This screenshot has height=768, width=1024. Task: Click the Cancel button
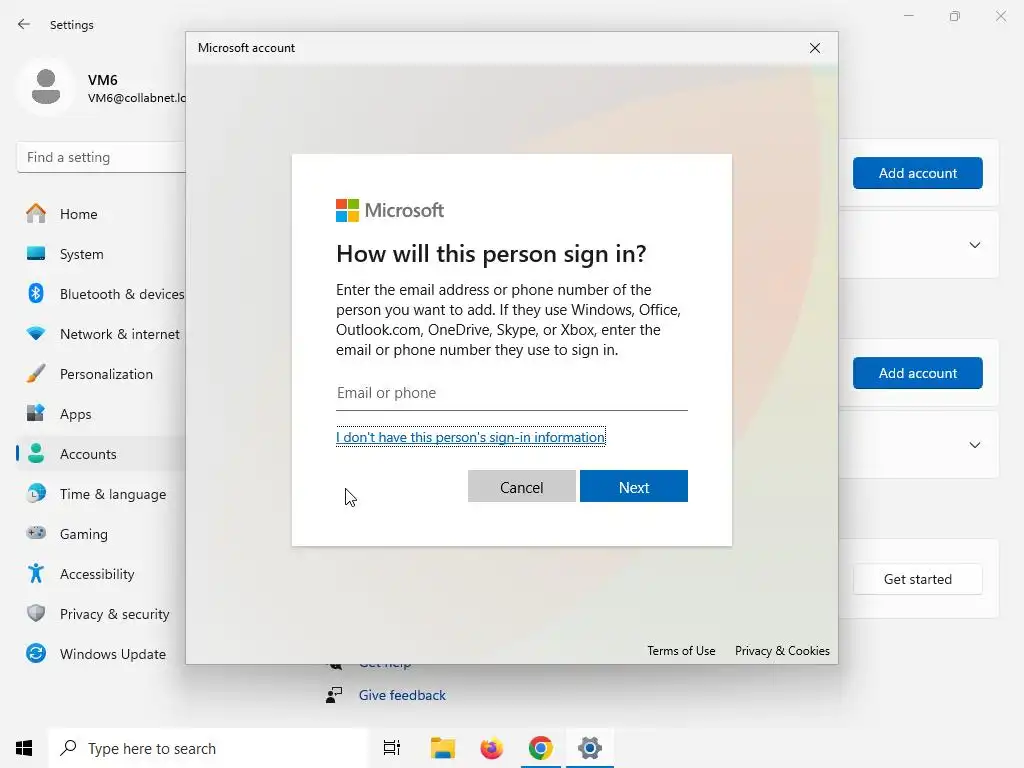tap(521, 487)
